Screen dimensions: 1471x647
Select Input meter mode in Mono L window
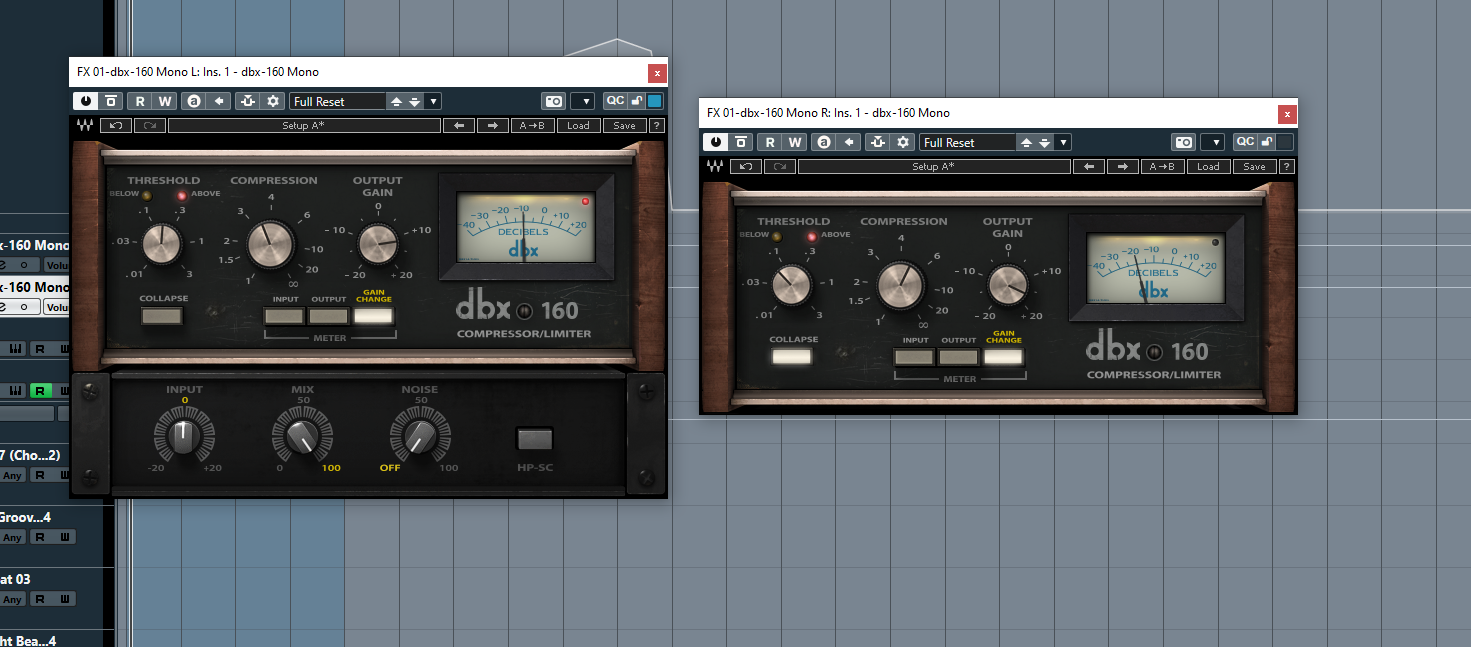coord(284,316)
